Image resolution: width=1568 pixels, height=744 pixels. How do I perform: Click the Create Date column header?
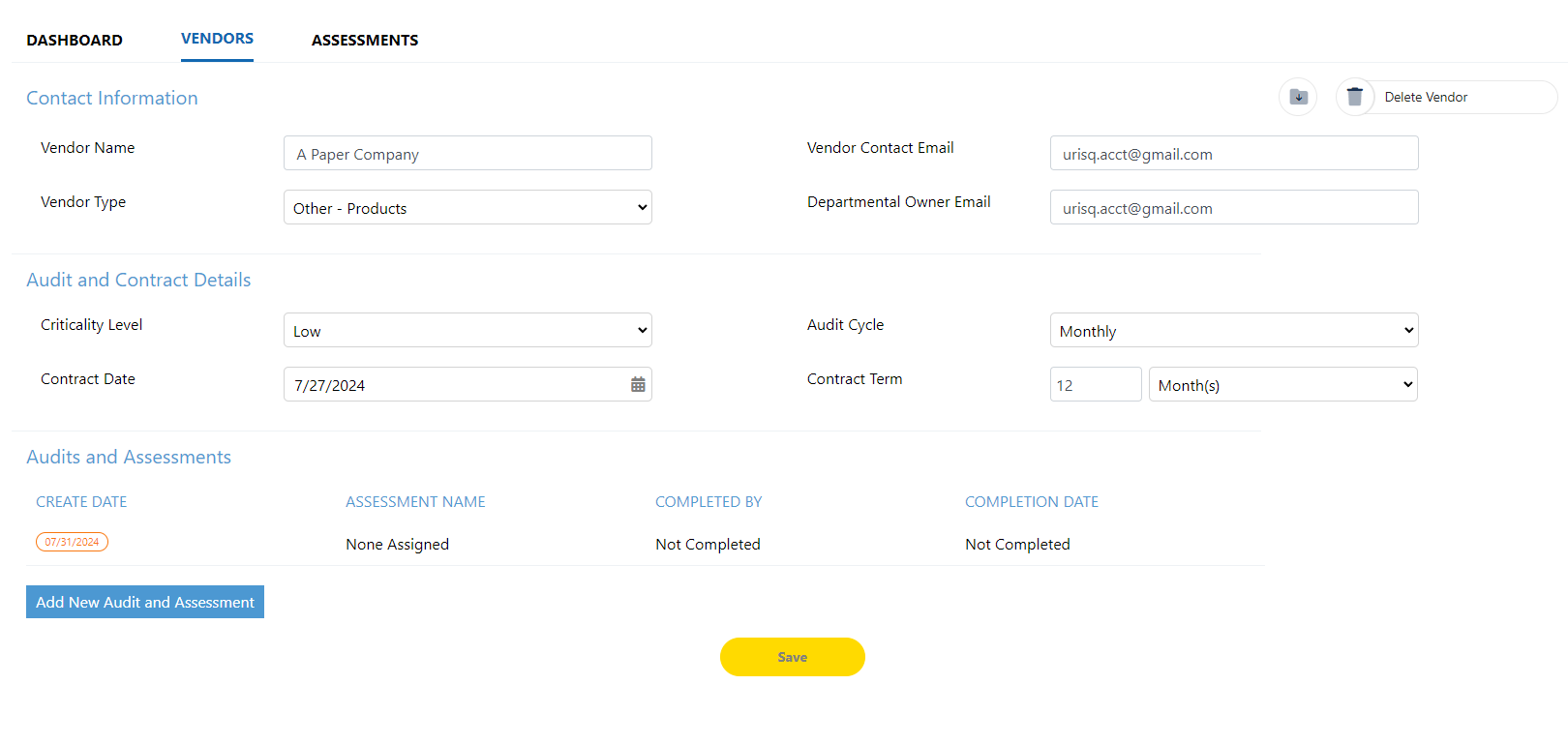tap(81, 502)
